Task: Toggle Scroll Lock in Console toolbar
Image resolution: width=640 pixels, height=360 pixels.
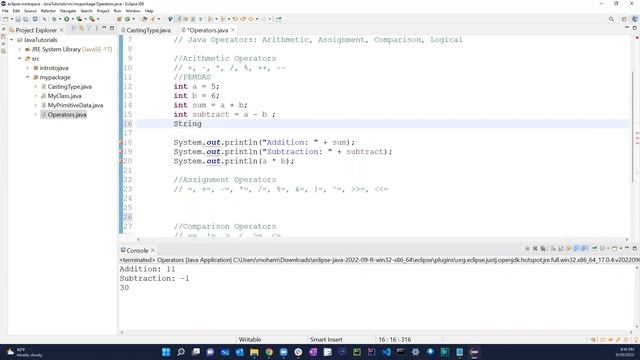Action: 560,249
